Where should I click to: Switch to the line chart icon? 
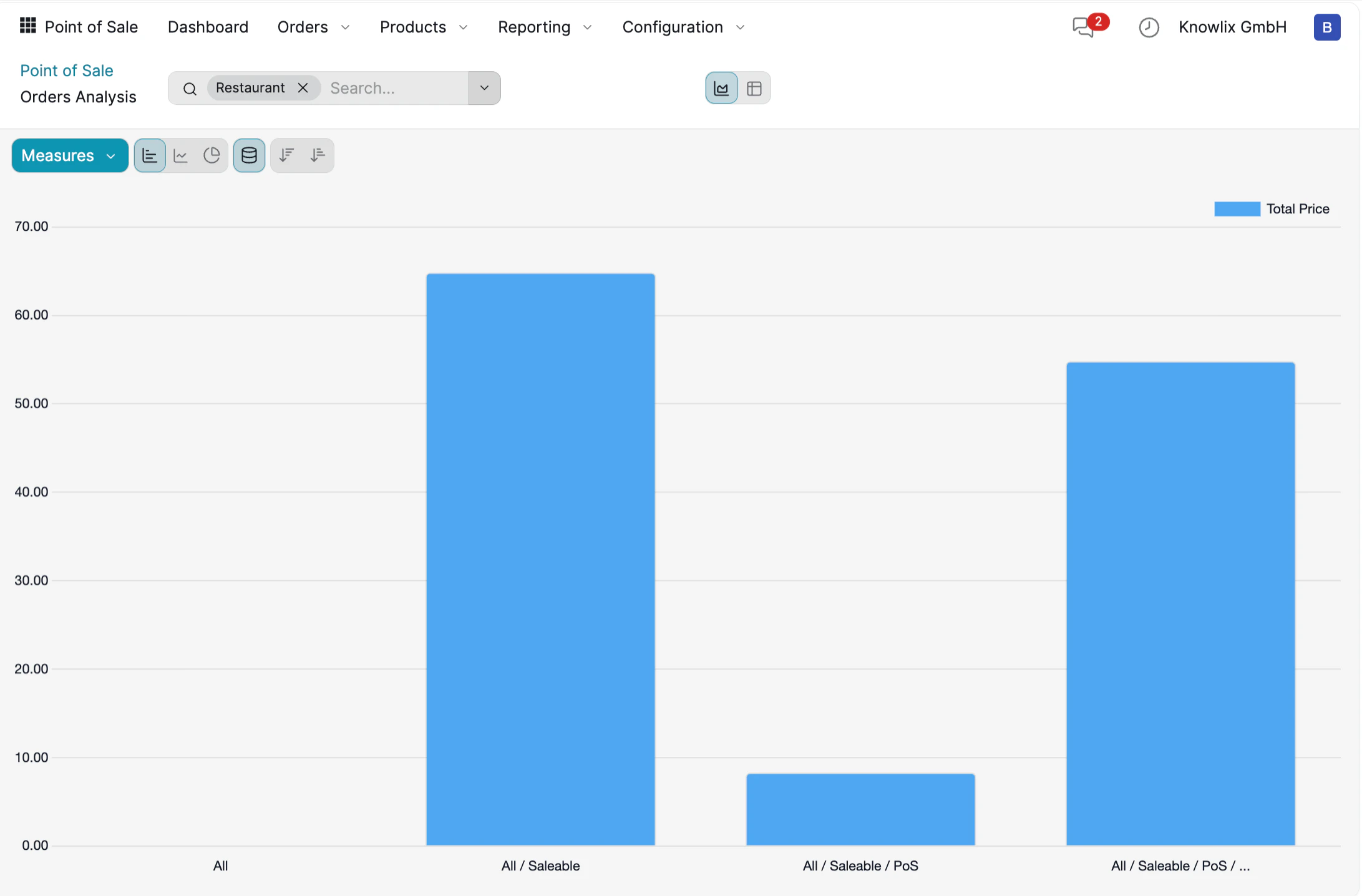click(x=180, y=155)
